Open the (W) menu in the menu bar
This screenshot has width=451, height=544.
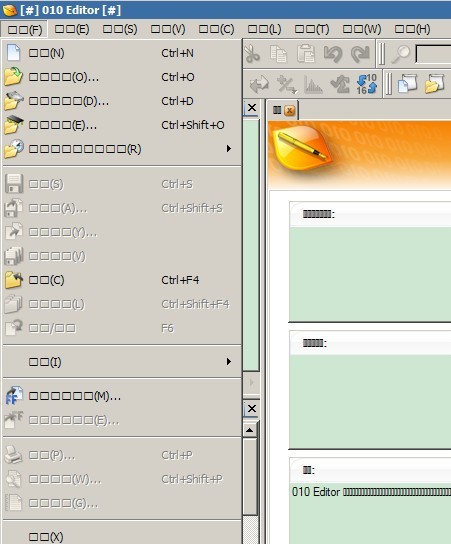[x=362, y=29]
